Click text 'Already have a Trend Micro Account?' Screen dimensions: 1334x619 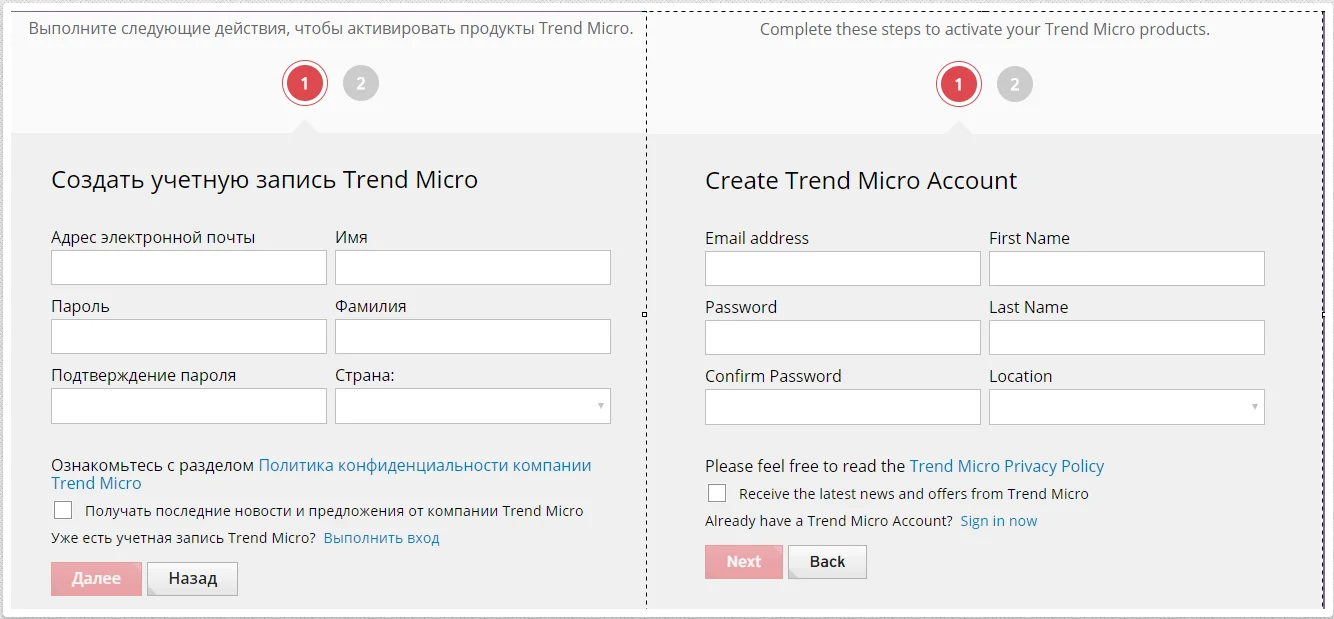[x=829, y=521]
